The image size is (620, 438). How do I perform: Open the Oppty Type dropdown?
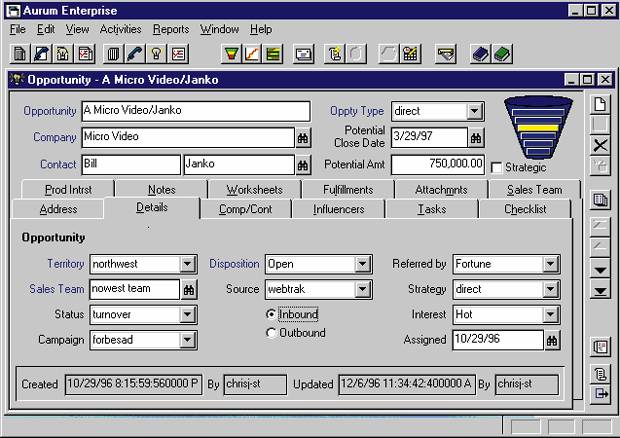coord(475,111)
